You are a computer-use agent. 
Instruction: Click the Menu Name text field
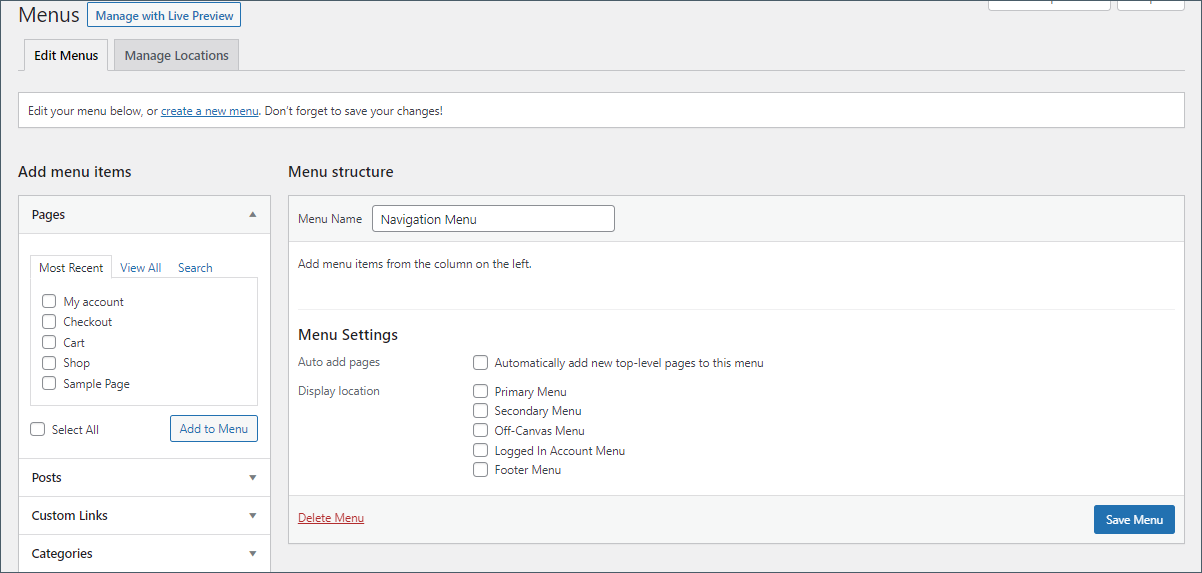493,219
